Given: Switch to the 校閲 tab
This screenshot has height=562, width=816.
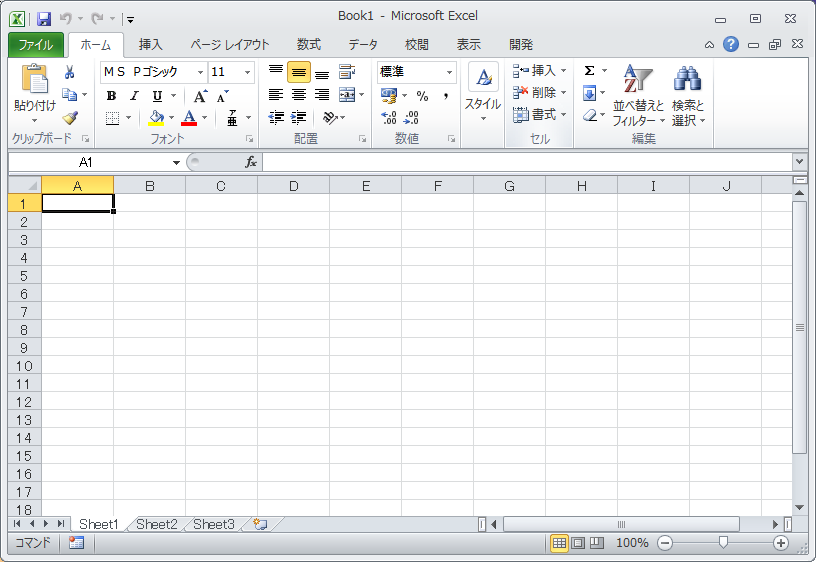Looking at the screenshot, I should tap(417, 45).
